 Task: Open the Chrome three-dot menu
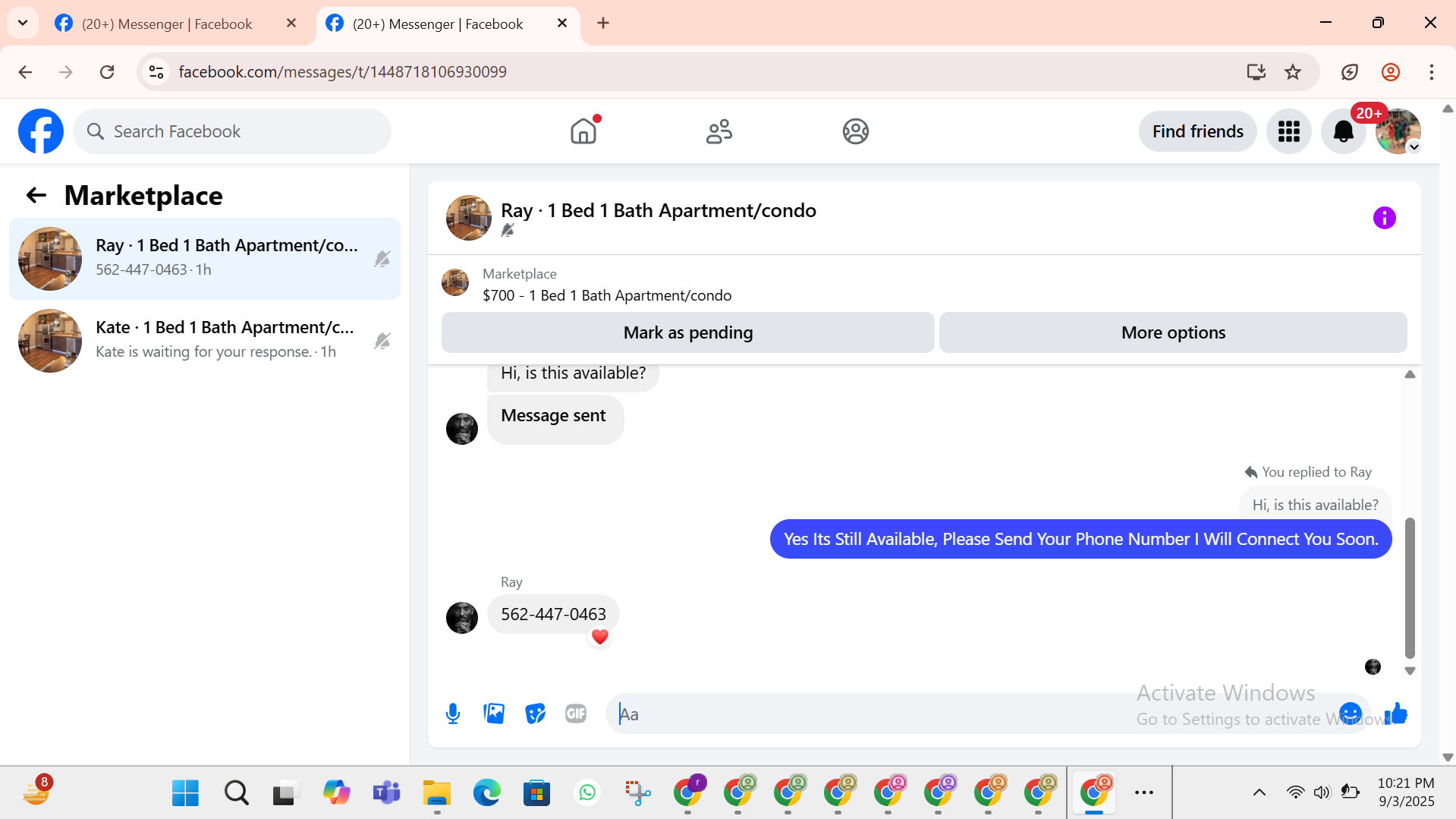pos(1432,72)
